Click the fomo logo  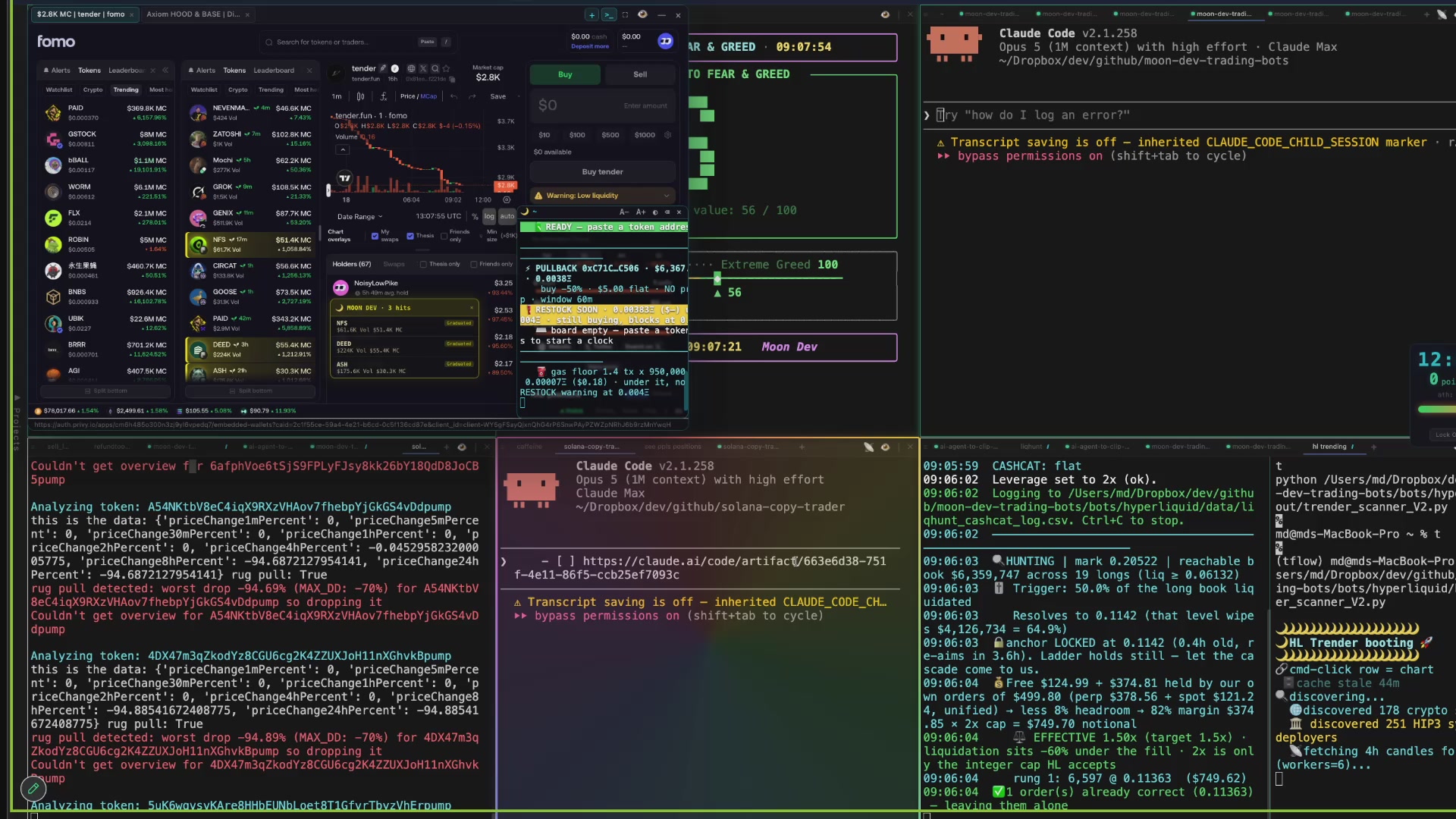[56, 42]
